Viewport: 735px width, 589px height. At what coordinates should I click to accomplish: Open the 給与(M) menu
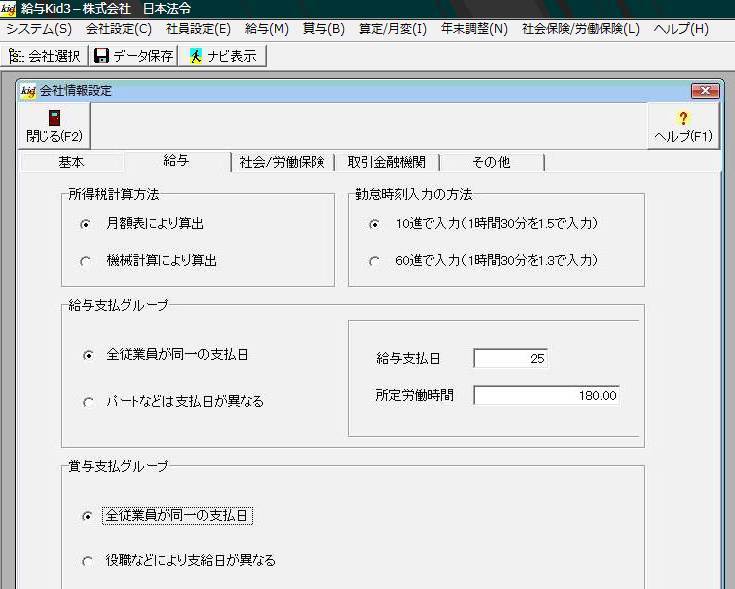(267, 29)
